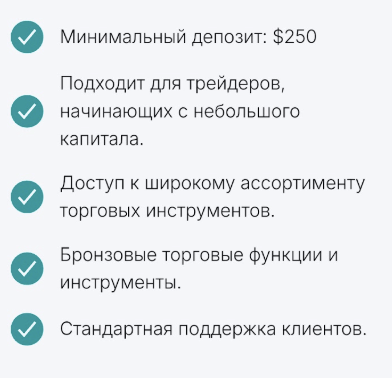This screenshot has height=378, width=392.
Task: Select the checkmark icon beside Доступ к широкому ассортименту
Action: tap(27, 197)
